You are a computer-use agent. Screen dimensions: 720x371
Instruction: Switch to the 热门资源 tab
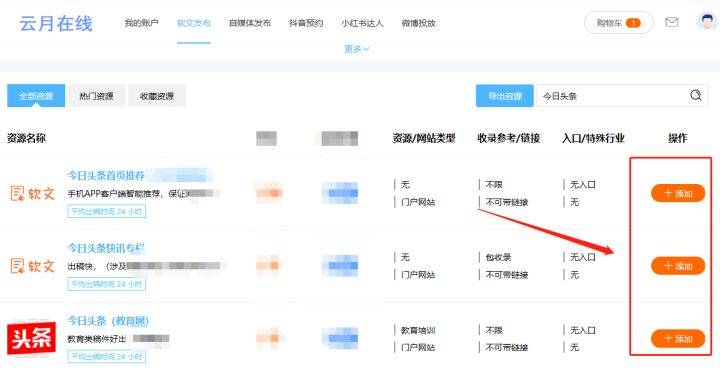coord(96,96)
